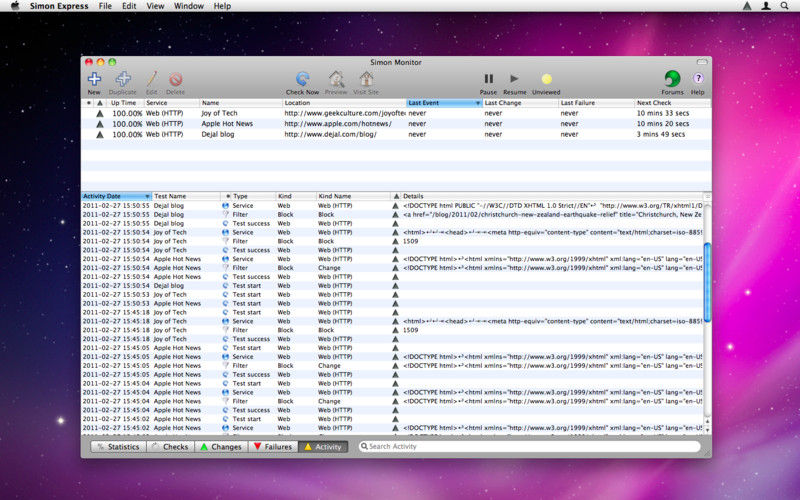Sort activity by the Type column header
This screenshot has width=800, height=500.
click(253, 196)
